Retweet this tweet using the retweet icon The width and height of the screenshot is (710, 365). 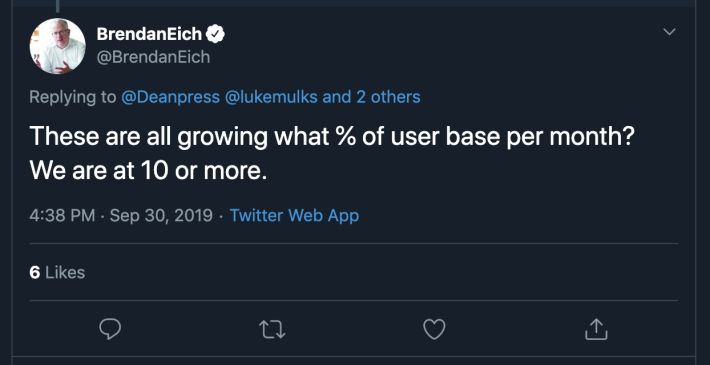click(272, 329)
